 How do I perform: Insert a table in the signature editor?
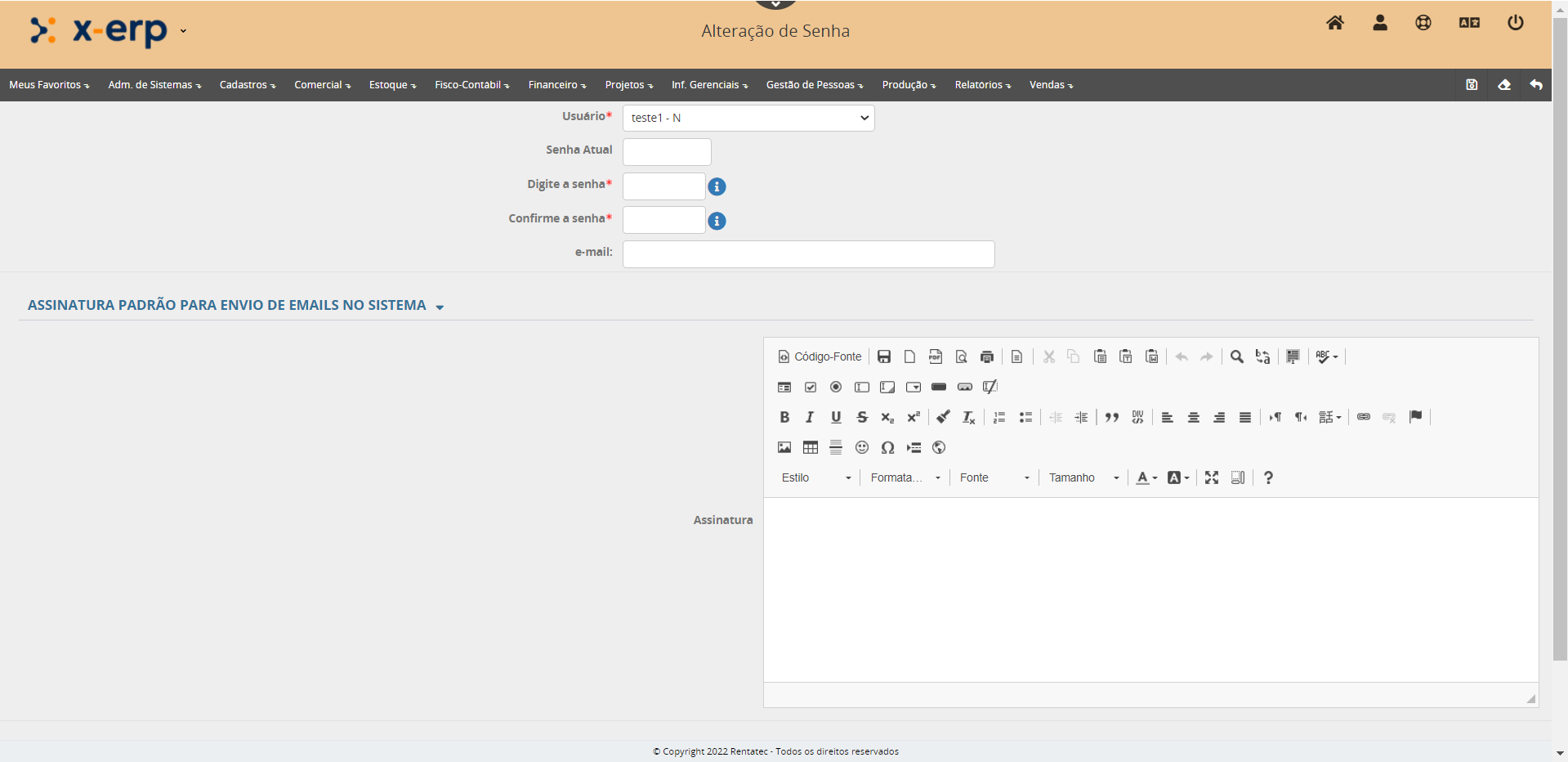pyautogui.click(x=810, y=447)
